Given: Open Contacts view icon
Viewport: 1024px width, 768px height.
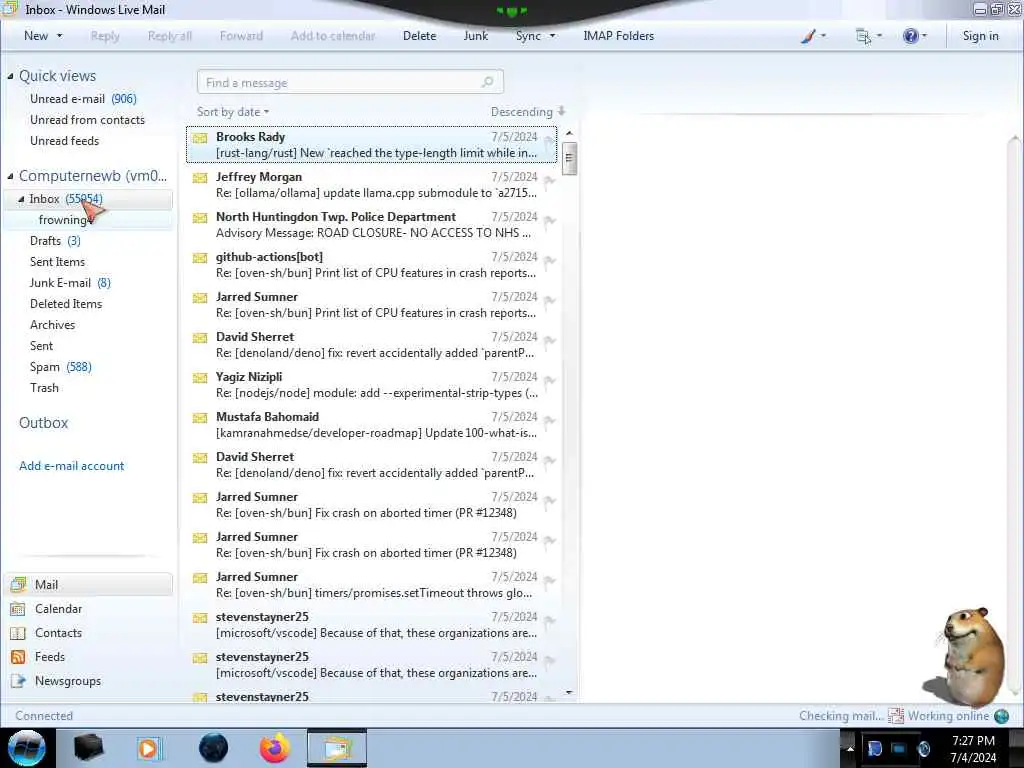Looking at the screenshot, I should [18, 633].
